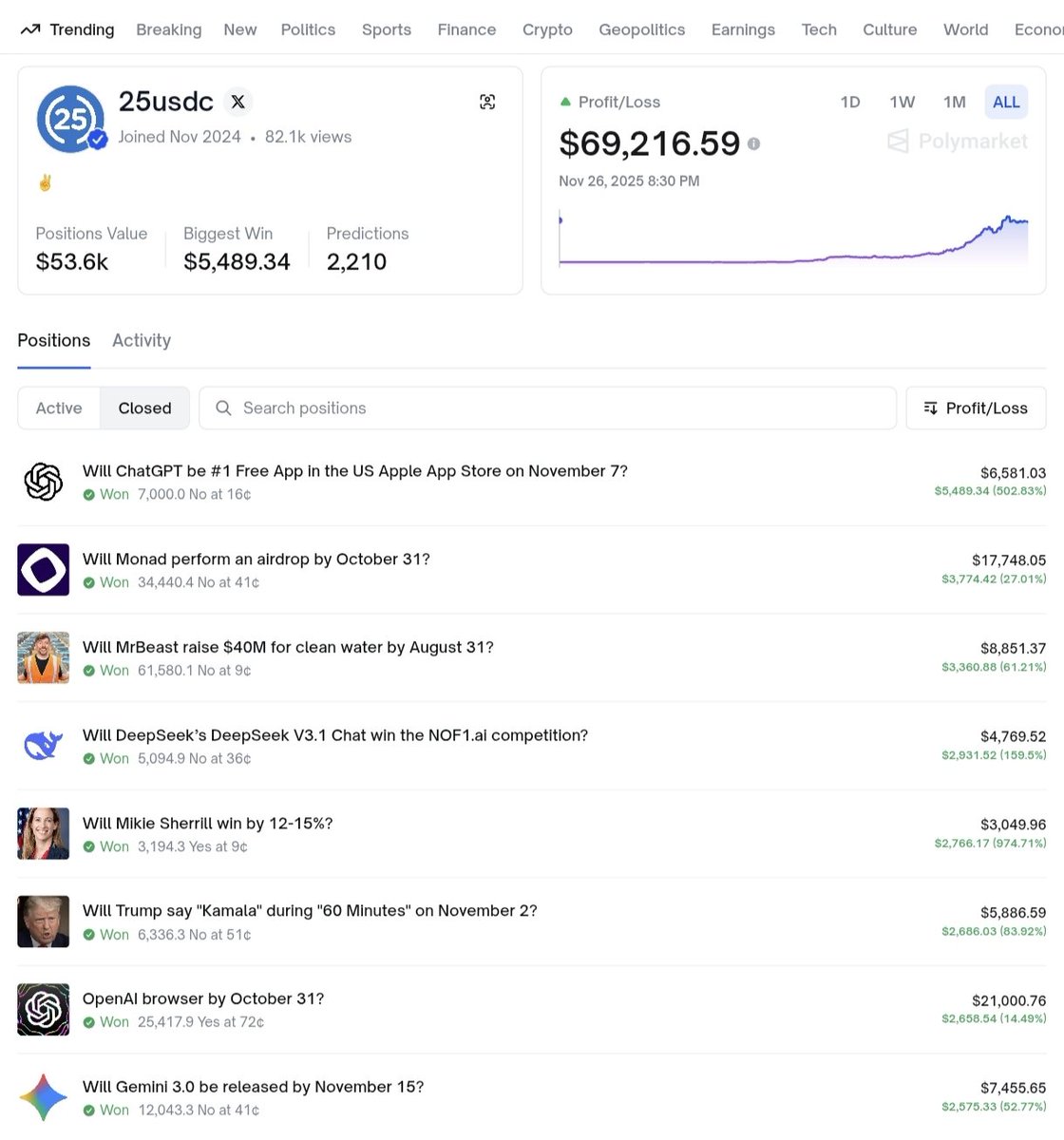
Task: Go to Politics category
Action: point(308,29)
